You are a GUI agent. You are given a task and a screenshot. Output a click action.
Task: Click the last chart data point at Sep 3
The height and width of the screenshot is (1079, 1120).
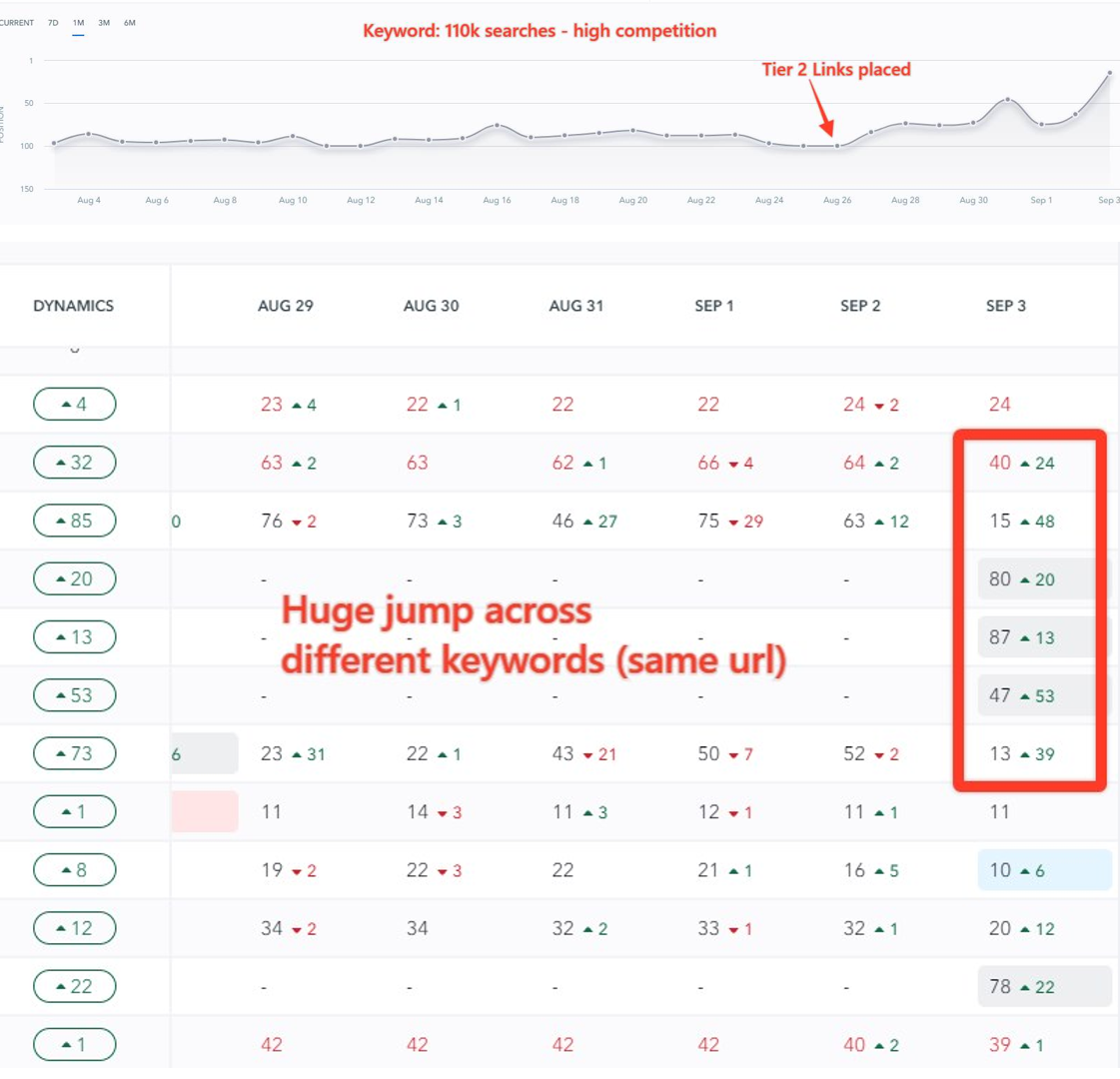[1110, 73]
